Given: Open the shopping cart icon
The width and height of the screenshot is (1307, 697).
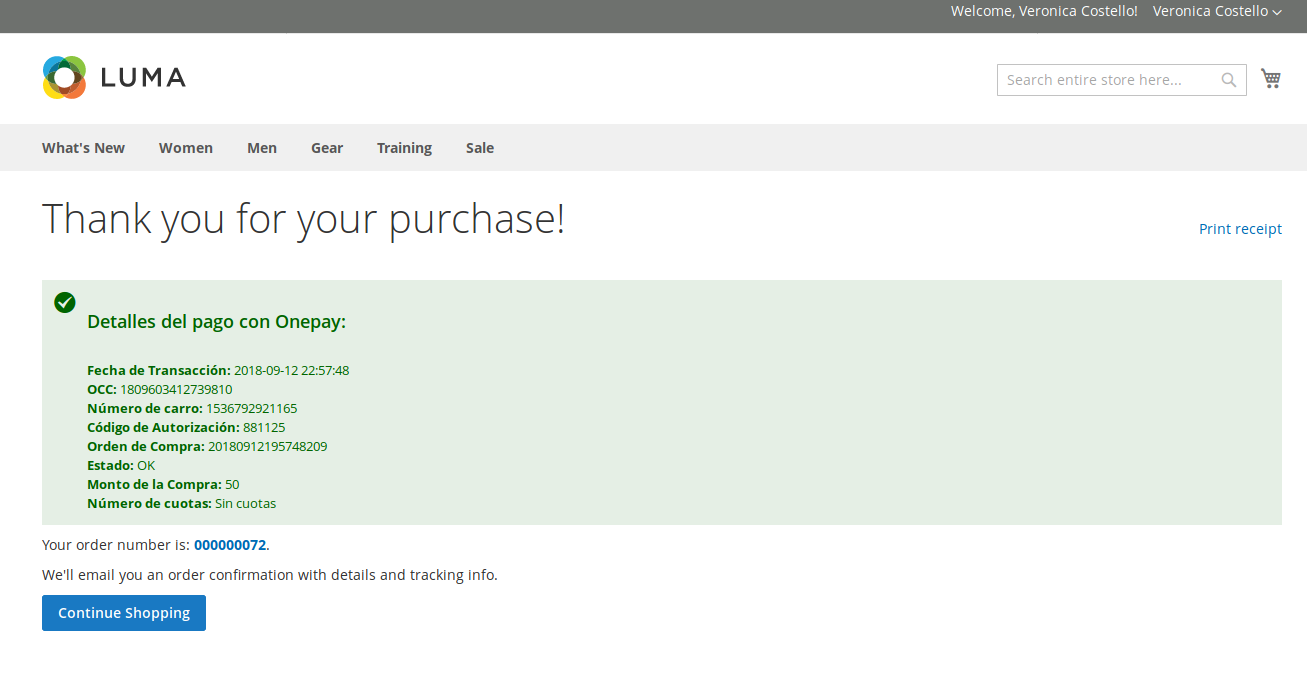Looking at the screenshot, I should [x=1271, y=79].
